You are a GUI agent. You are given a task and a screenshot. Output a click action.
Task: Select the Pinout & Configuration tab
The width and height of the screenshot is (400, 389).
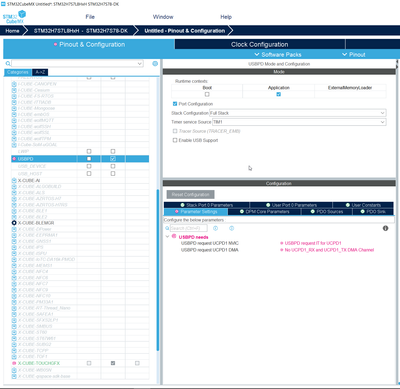89,44
